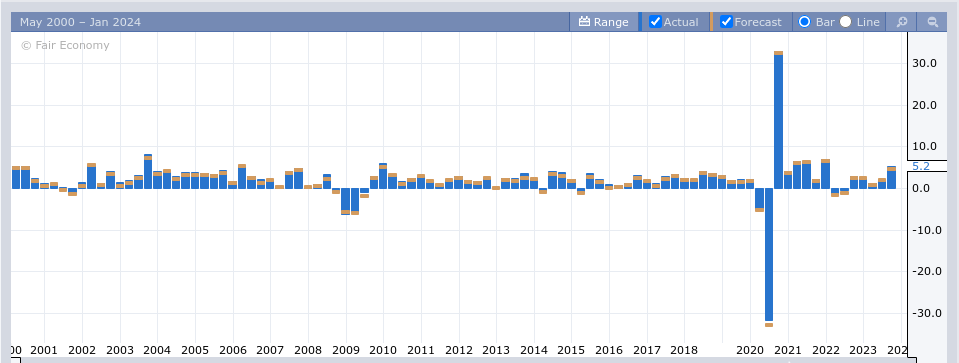Click the 2012 x-axis year label
Image resolution: width=959 pixels, height=363 pixels.
click(x=459, y=351)
